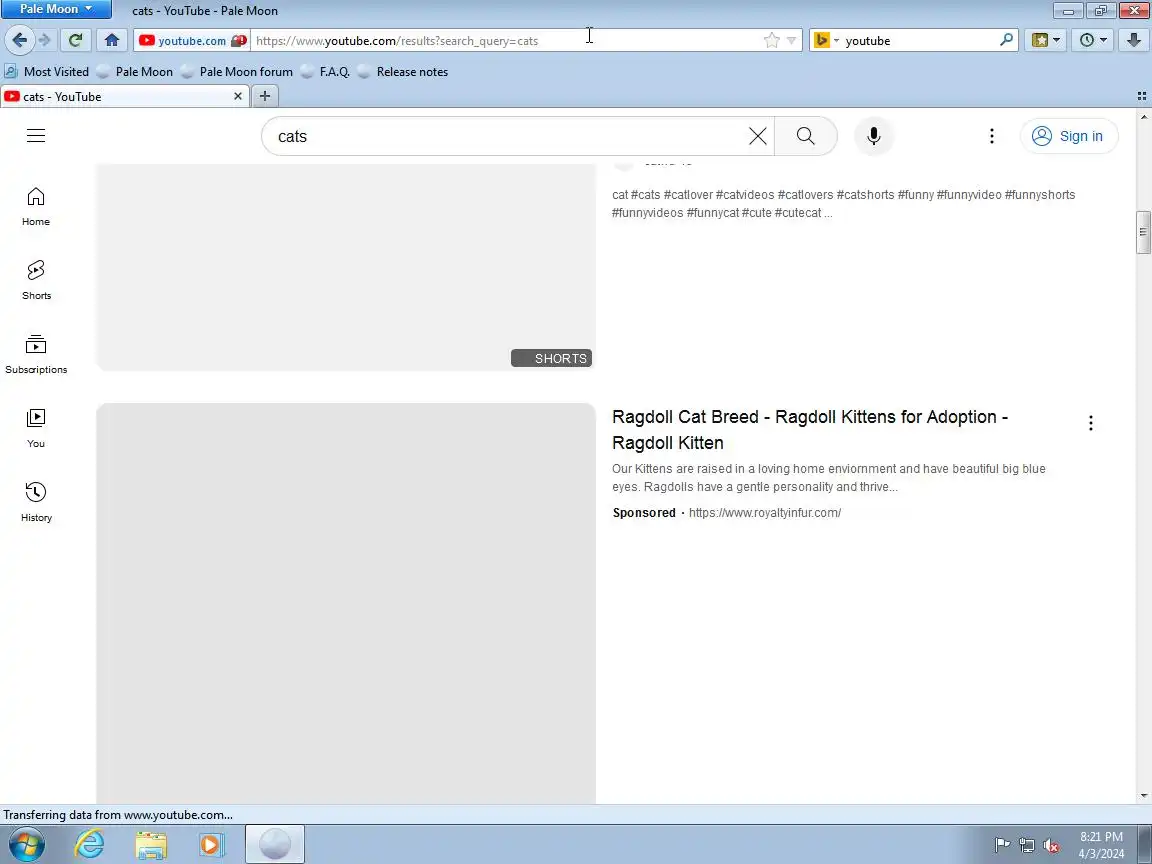This screenshot has height=864, width=1152.
Task: Open Pale Moon forum bookmark
Action: (x=237, y=71)
